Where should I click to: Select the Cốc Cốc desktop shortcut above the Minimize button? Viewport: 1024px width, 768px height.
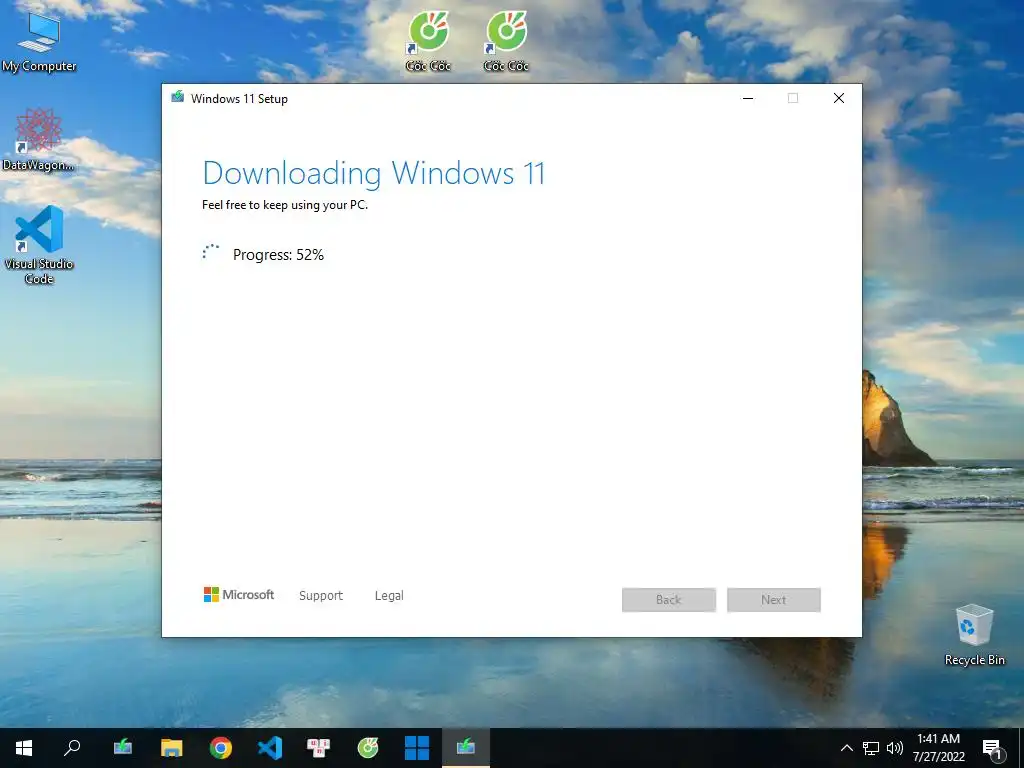tap(506, 41)
